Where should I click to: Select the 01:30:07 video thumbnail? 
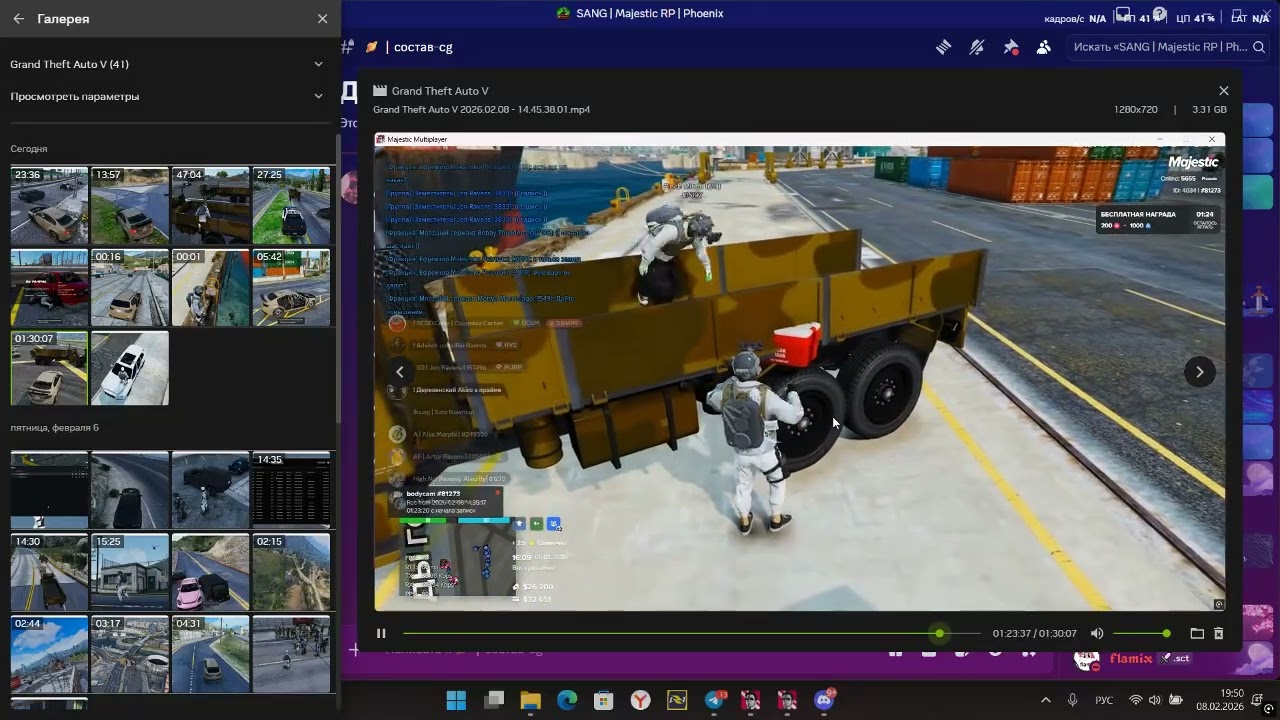[x=49, y=368]
